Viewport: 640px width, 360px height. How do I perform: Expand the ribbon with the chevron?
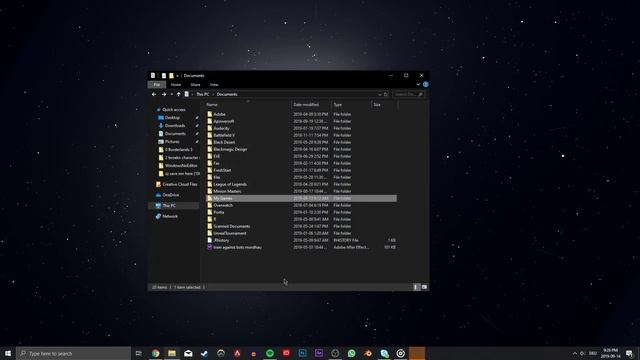pos(418,84)
